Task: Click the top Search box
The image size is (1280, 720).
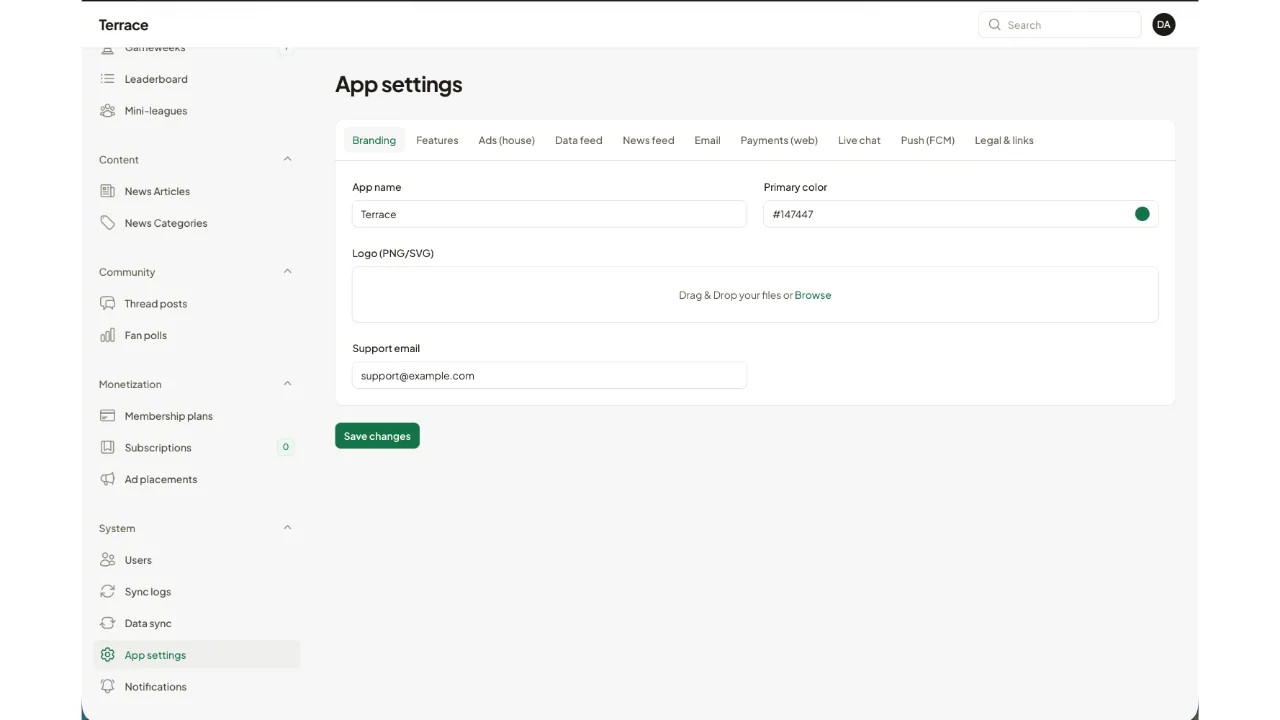Action: click(x=1060, y=25)
